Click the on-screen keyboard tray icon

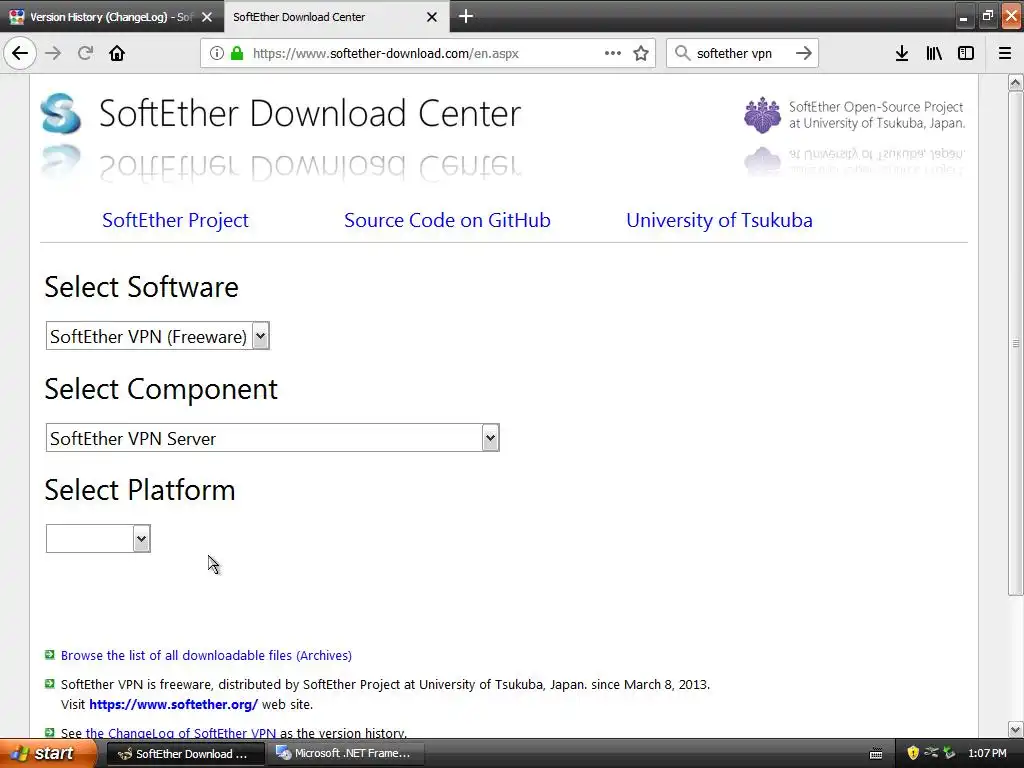point(876,754)
